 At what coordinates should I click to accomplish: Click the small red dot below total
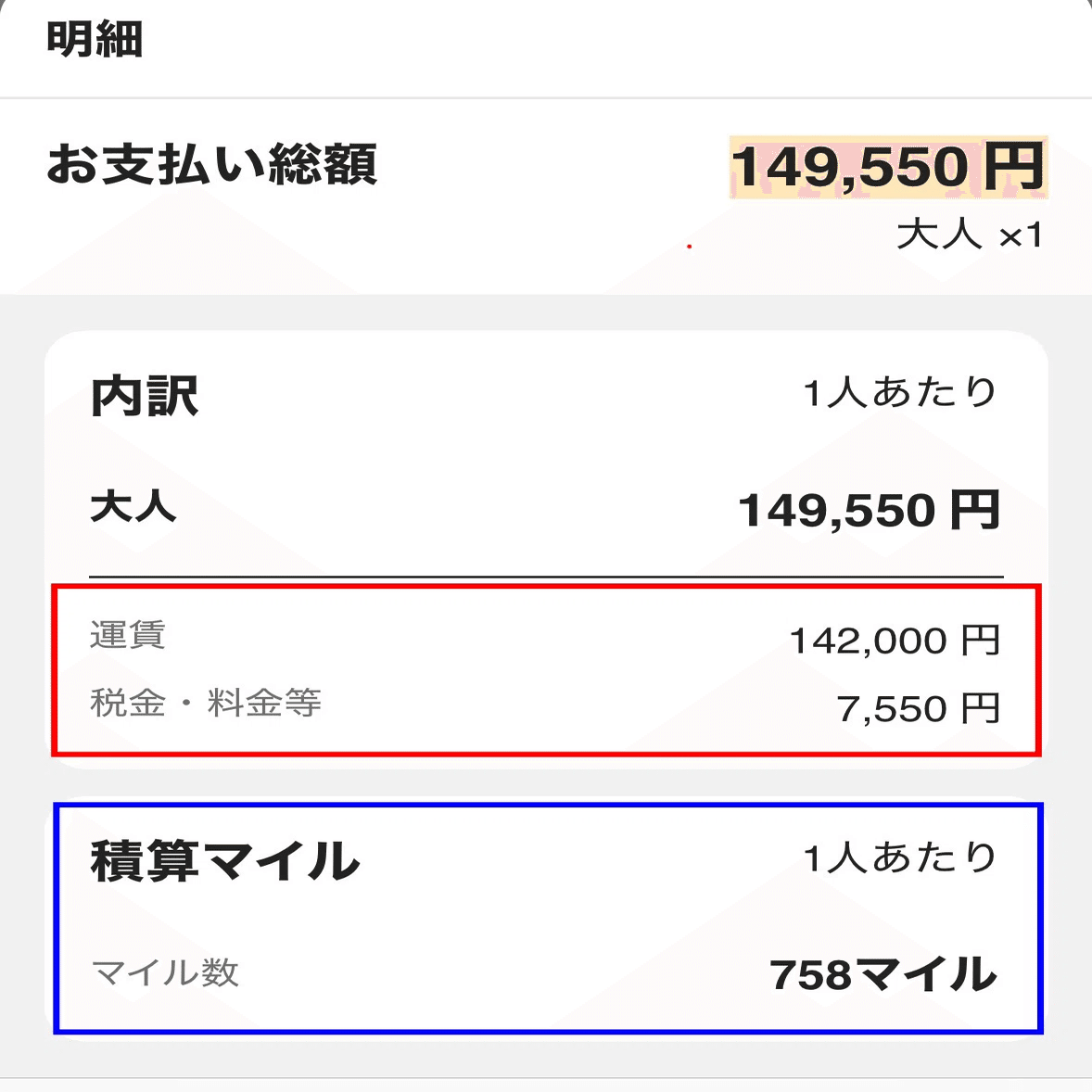(x=689, y=247)
